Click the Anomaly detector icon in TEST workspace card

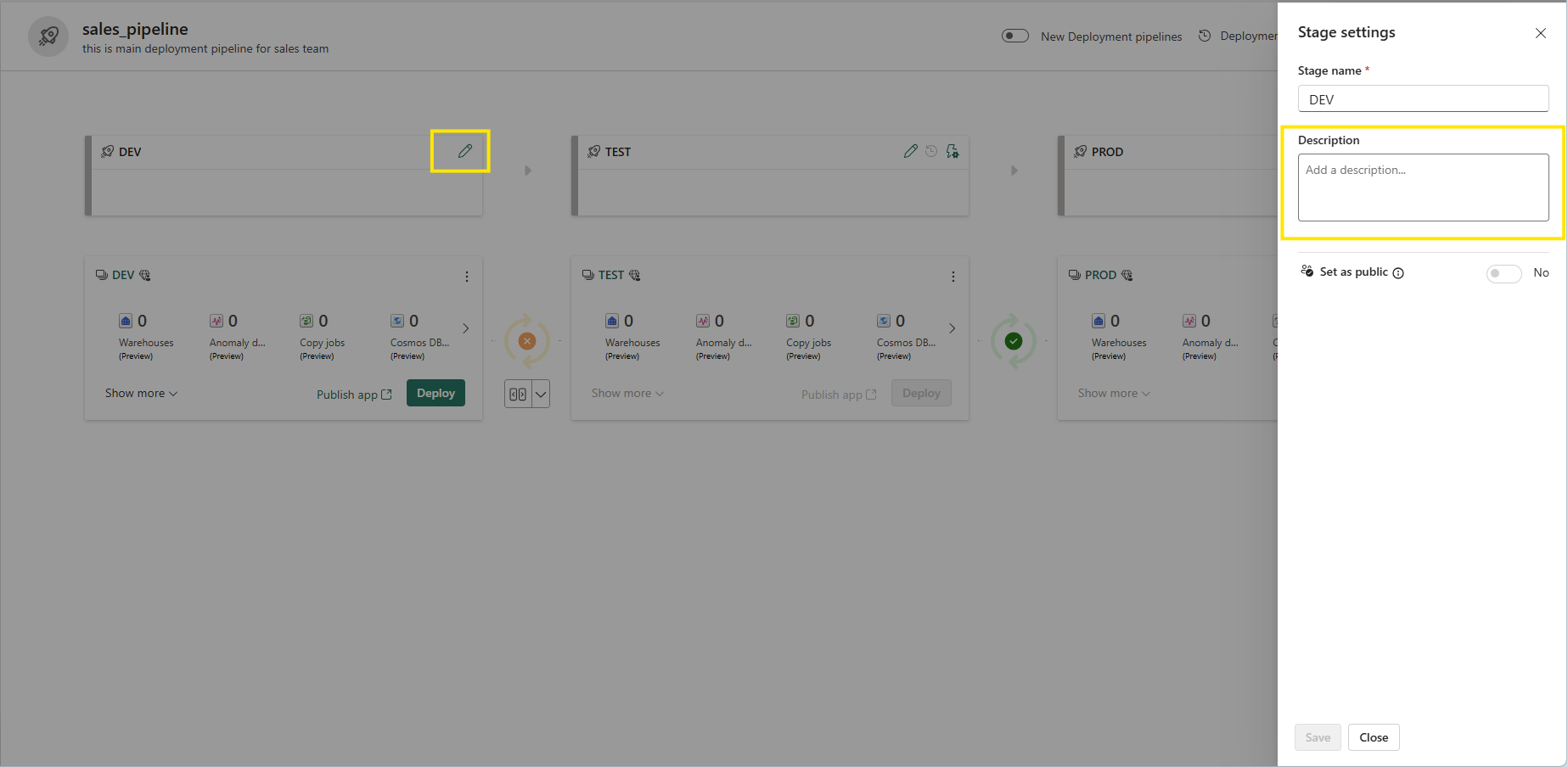(x=703, y=321)
